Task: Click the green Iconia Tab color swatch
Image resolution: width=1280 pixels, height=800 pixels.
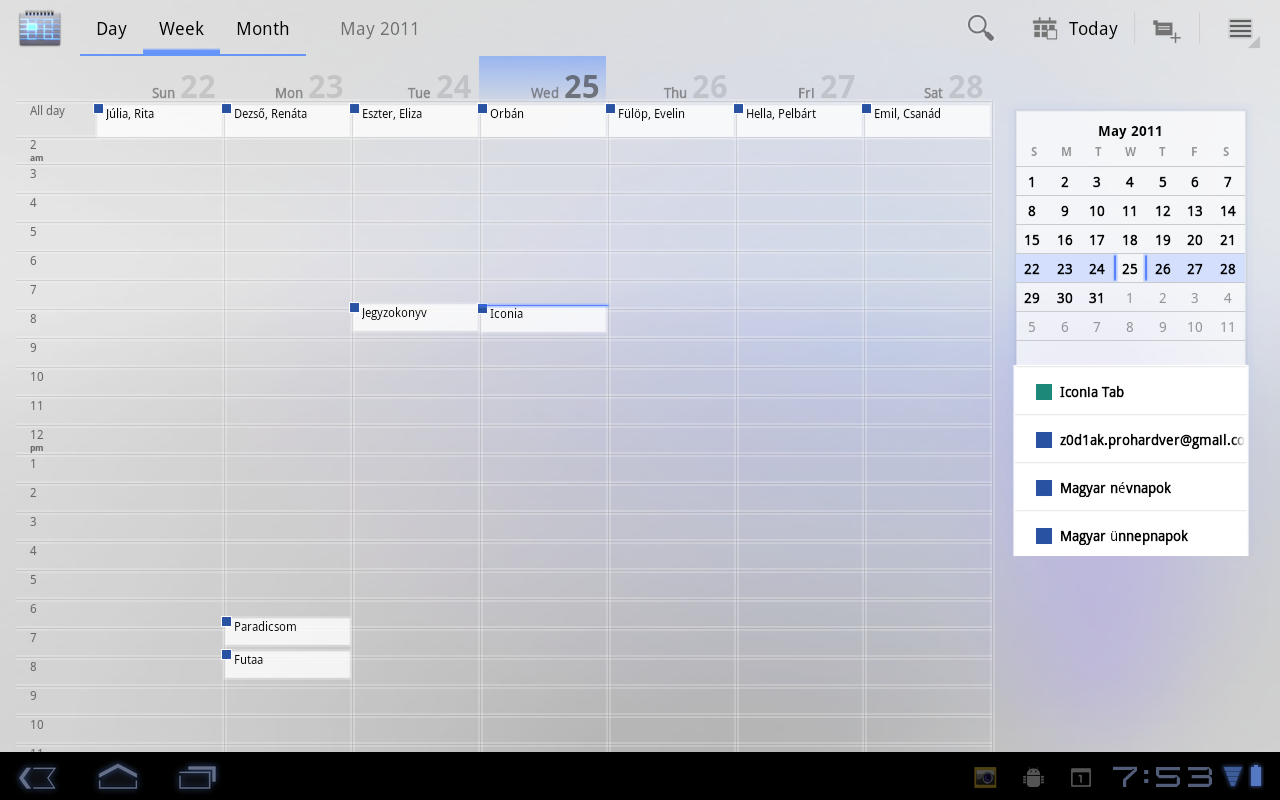Action: click(1044, 392)
